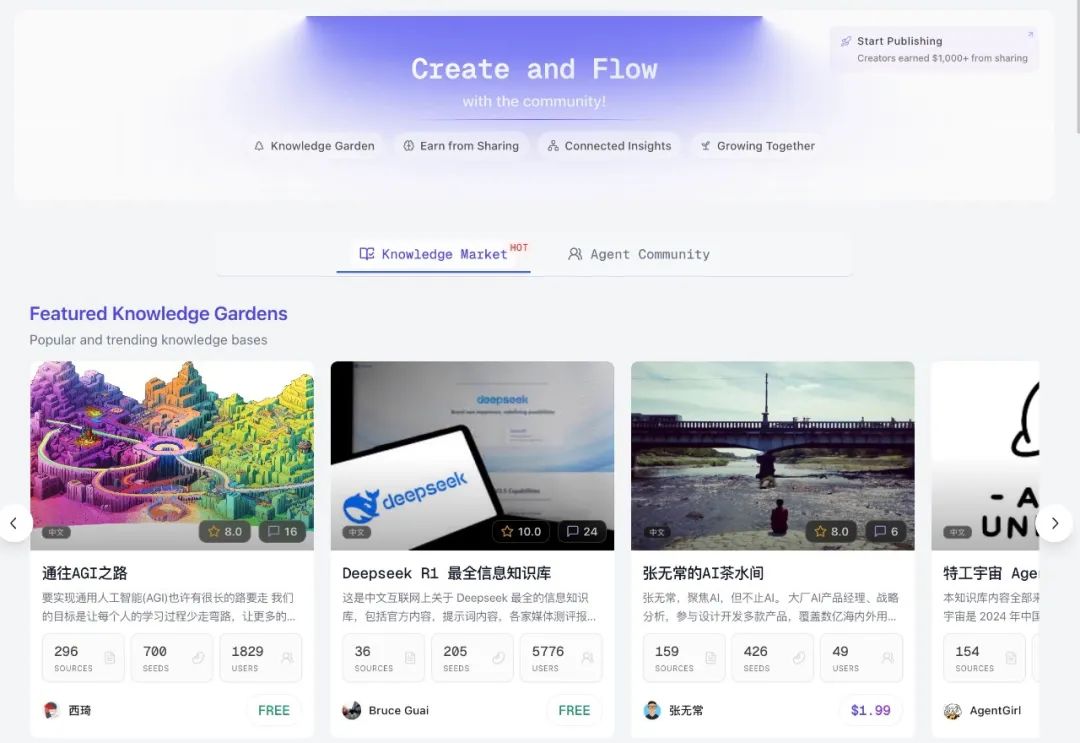Click the Bruce Guai author avatar
Image resolution: width=1080 pixels, height=743 pixels.
(352, 711)
